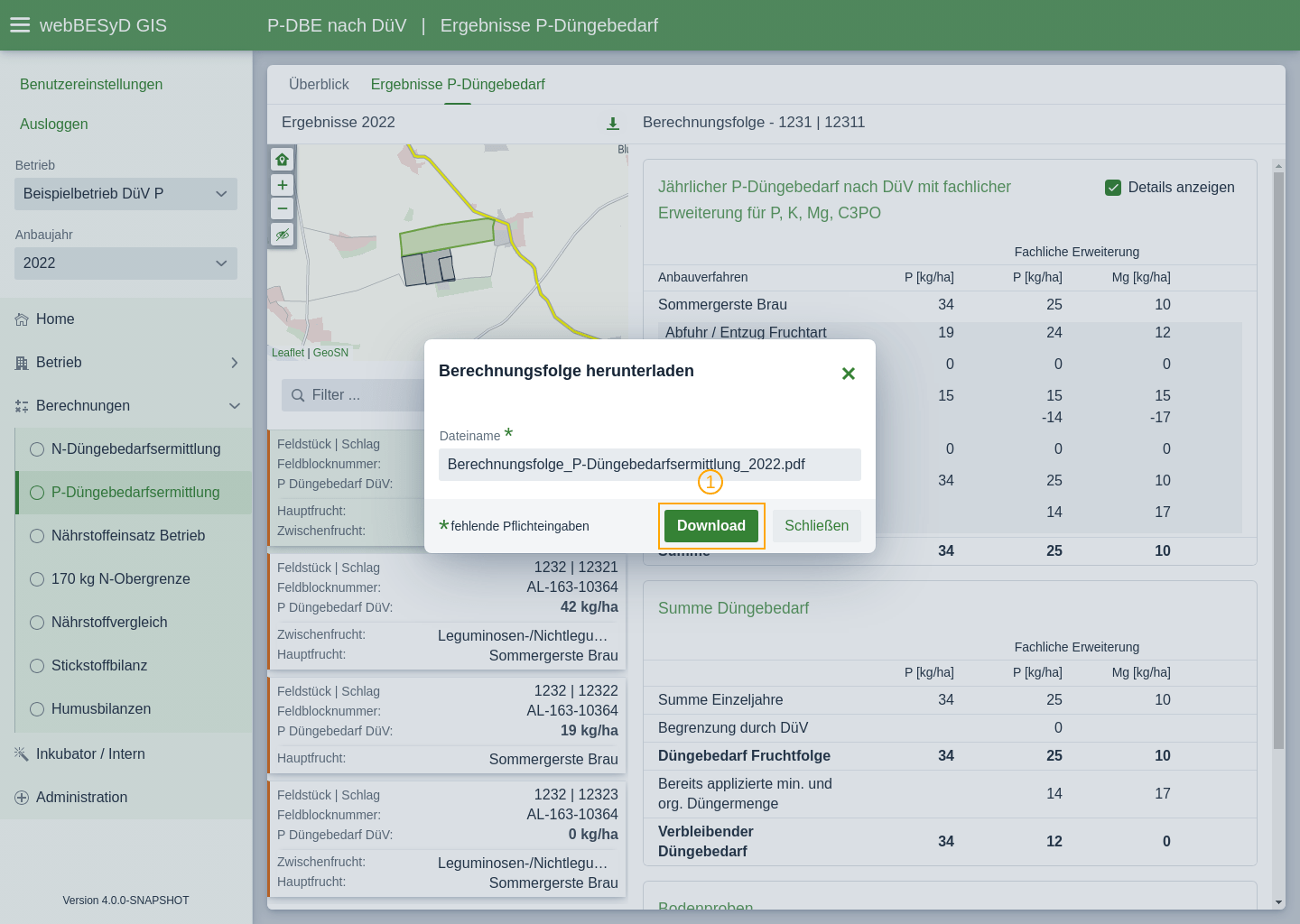Viewport: 1300px width, 924px height.
Task: Open Administration menu item
Action: pos(125,798)
